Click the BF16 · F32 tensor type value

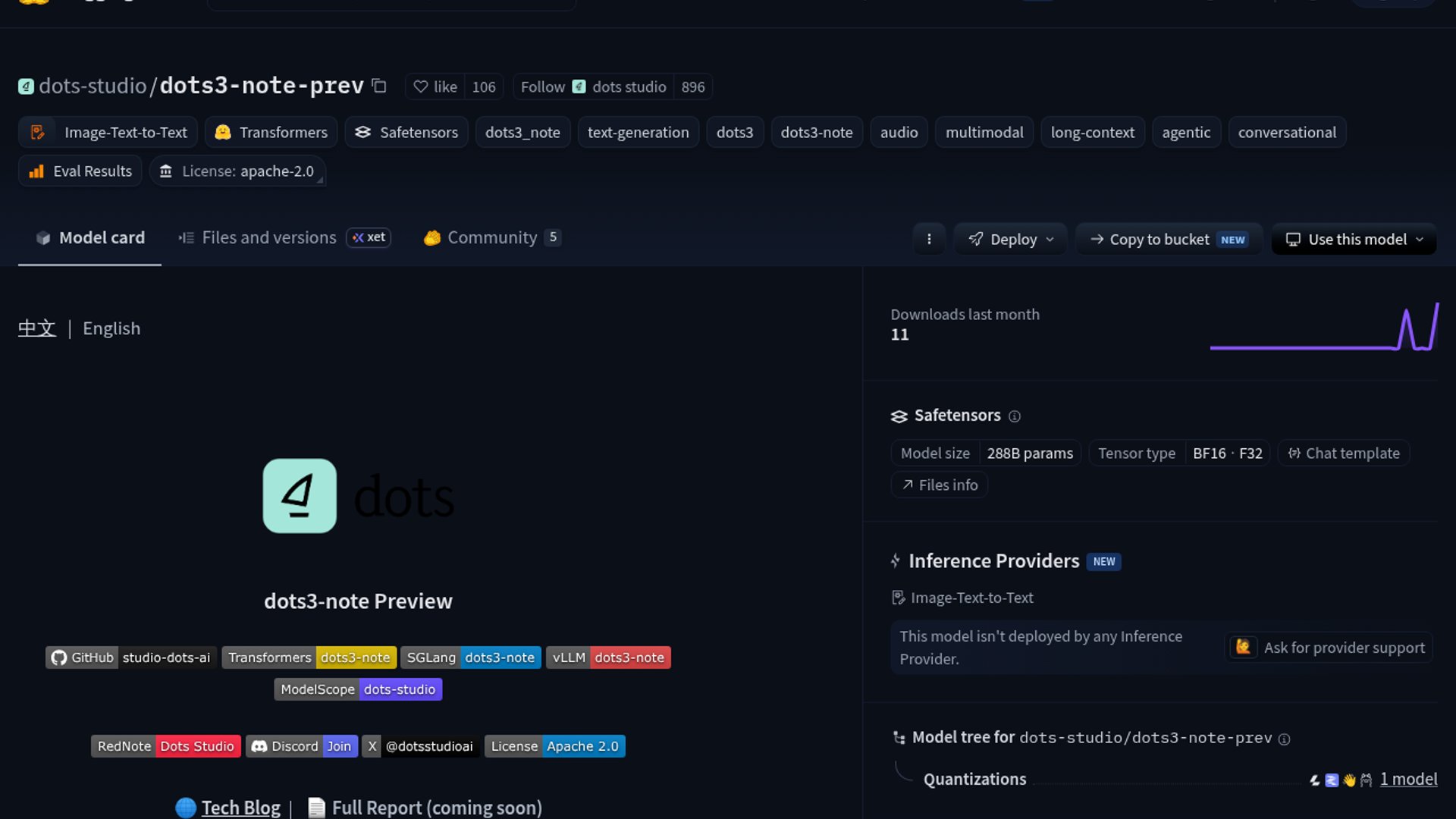coord(1228,453)
